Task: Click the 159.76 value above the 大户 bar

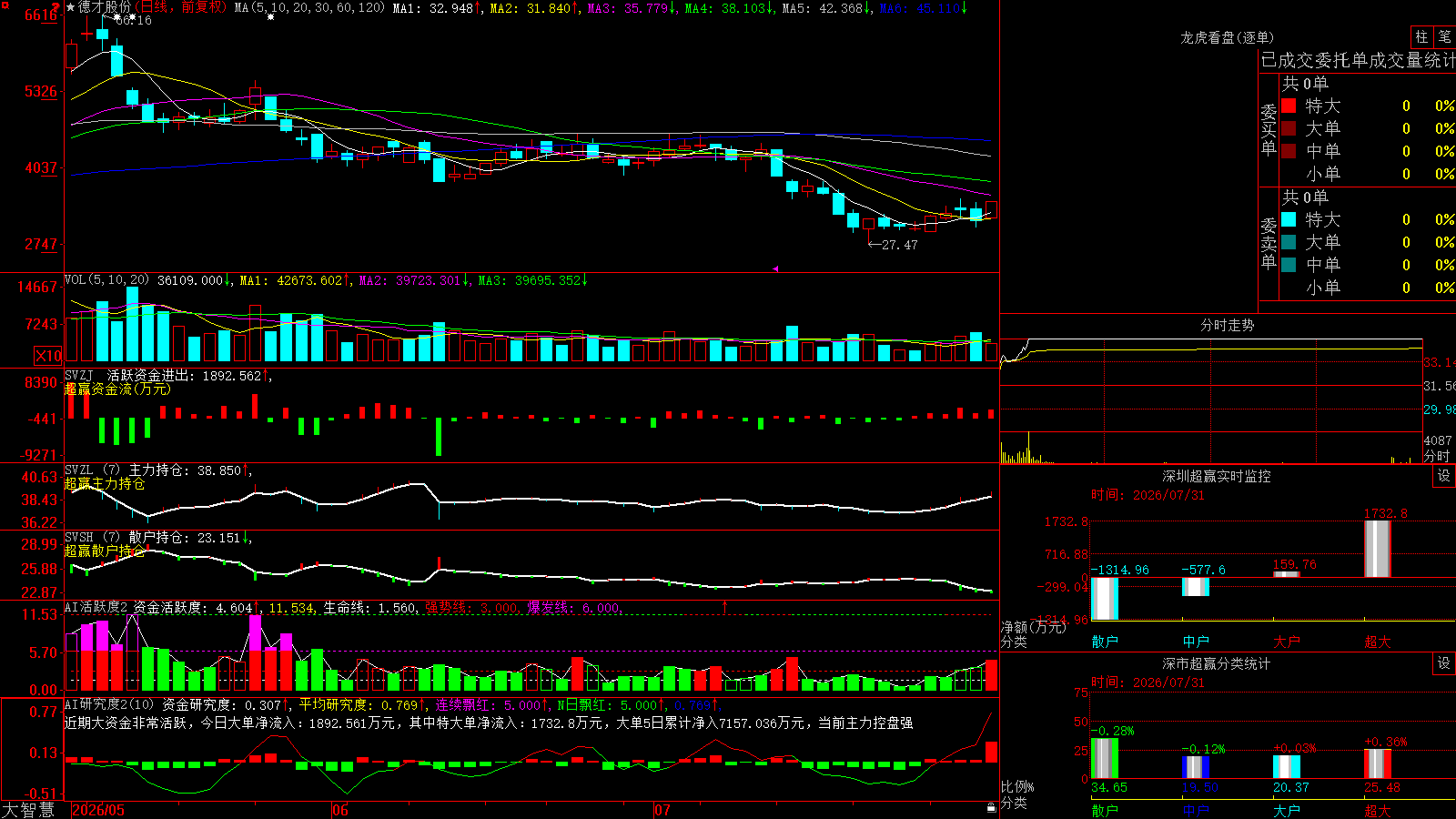Action: point(1295,564)
